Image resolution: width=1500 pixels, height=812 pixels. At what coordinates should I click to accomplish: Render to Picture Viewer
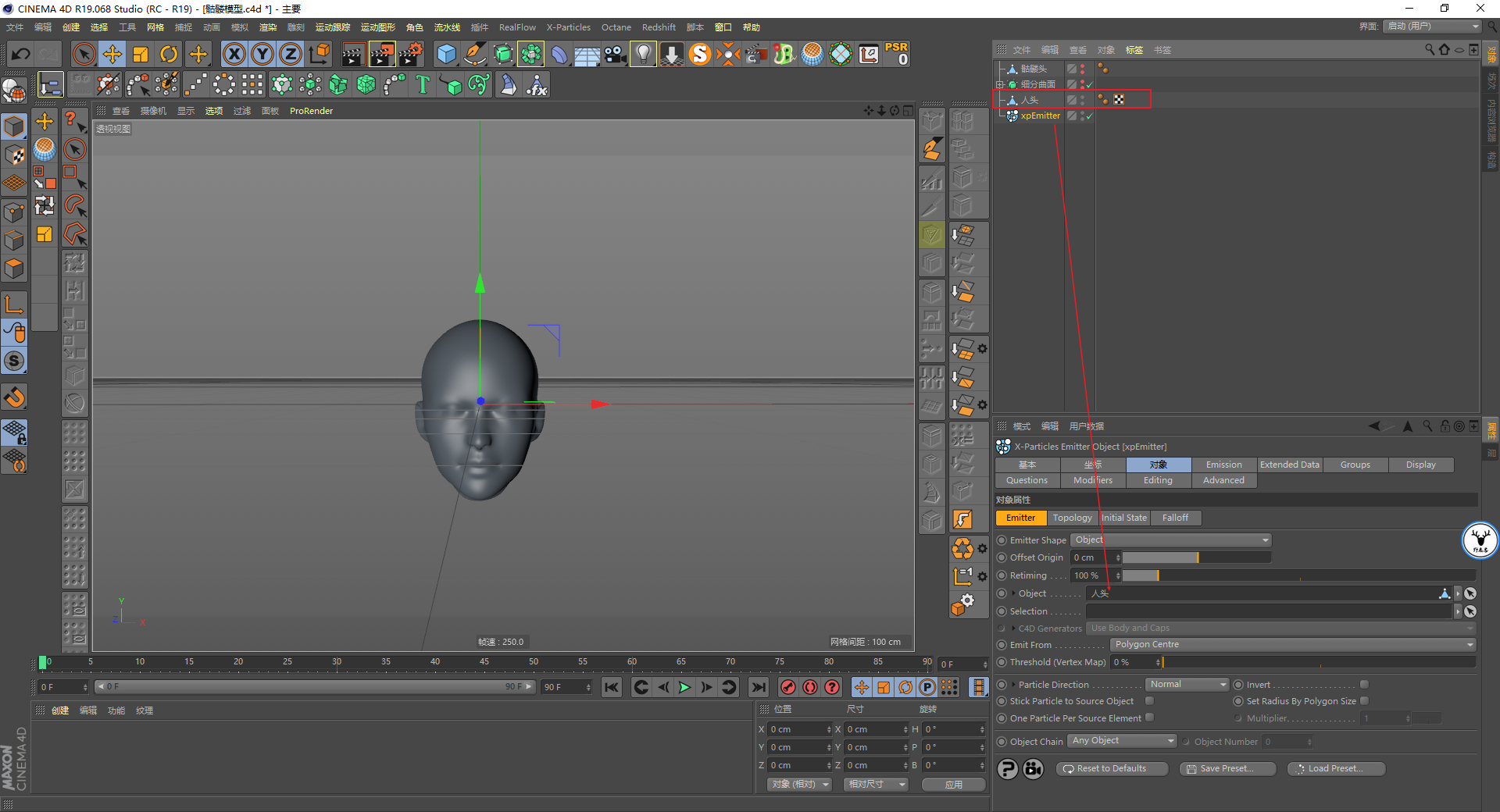point(382,54)
